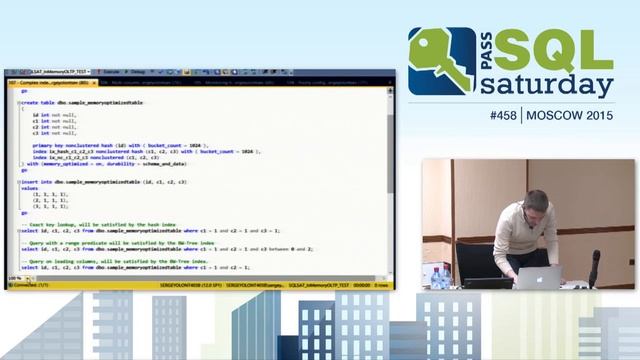
Task: Collapse the exact key lookup select block
Action: click(x=19, y=231)
